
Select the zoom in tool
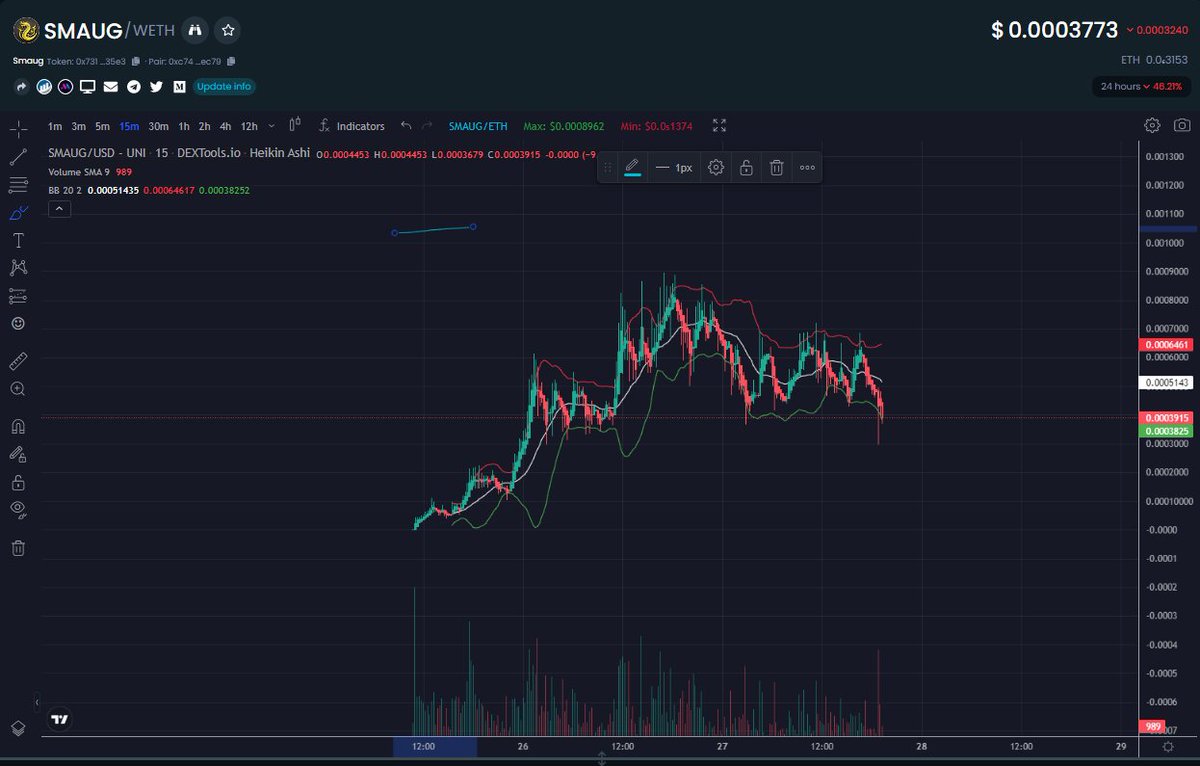[x=18, y=389]
